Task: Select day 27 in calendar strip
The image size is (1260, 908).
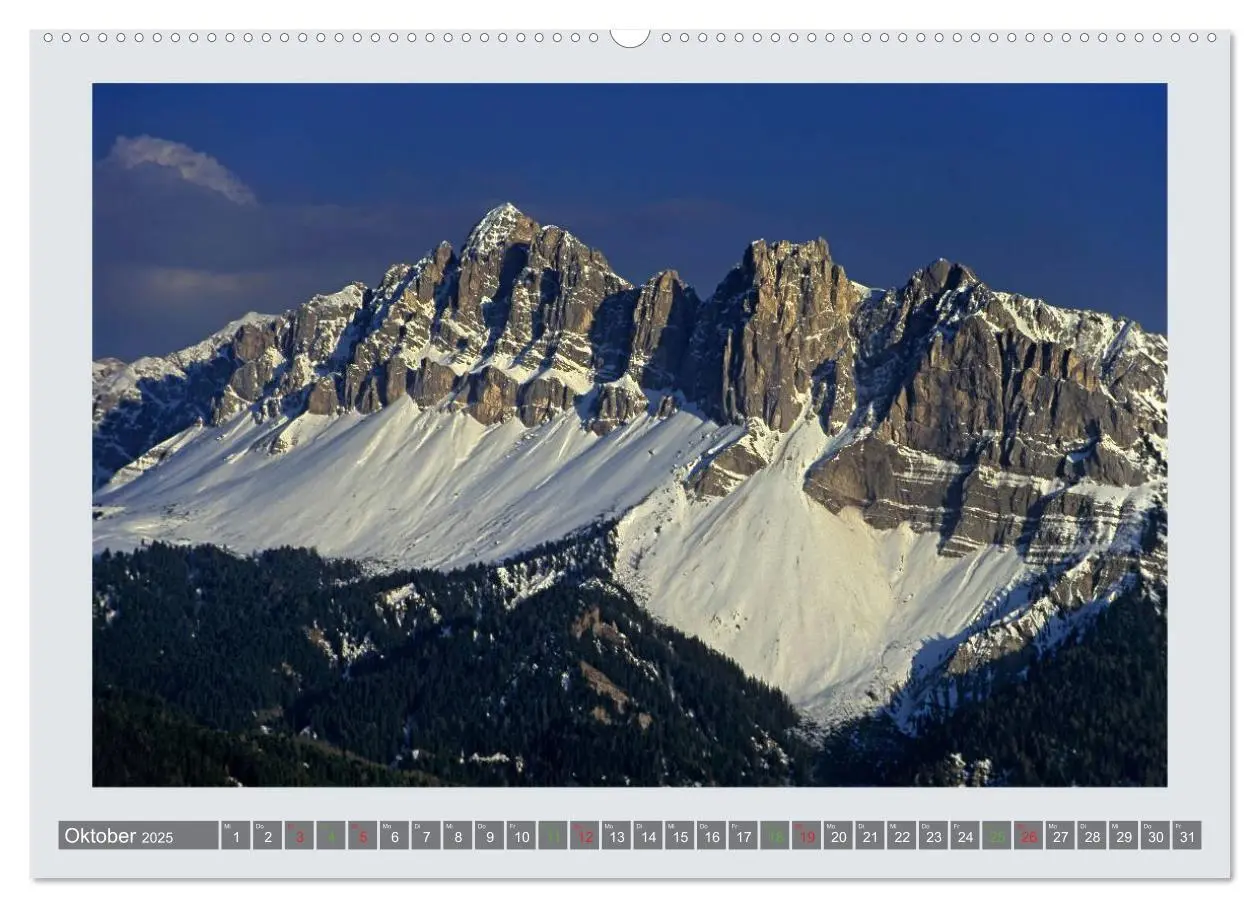Action: tap(1060, 835)
